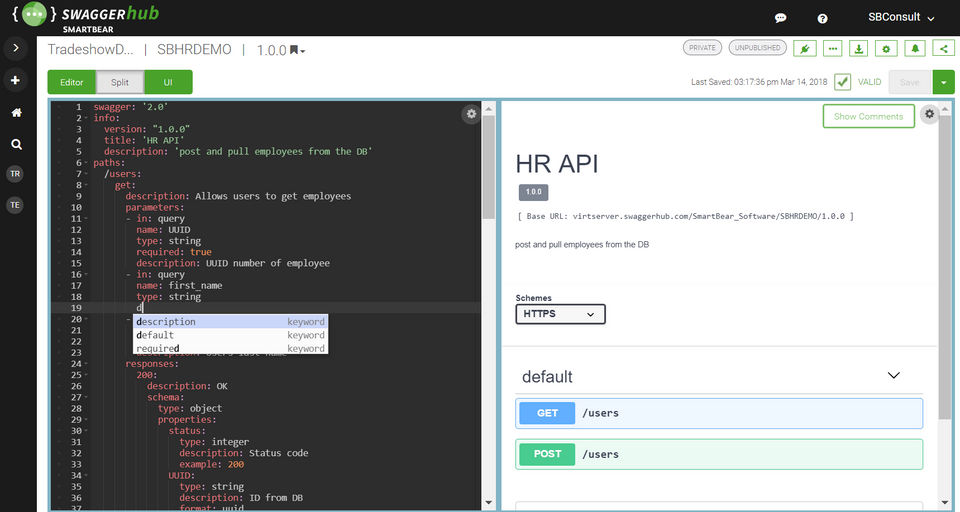Screen dimensions: 960x512
Task: Open the comments speech bubble icon
Action: coord(781,18)
